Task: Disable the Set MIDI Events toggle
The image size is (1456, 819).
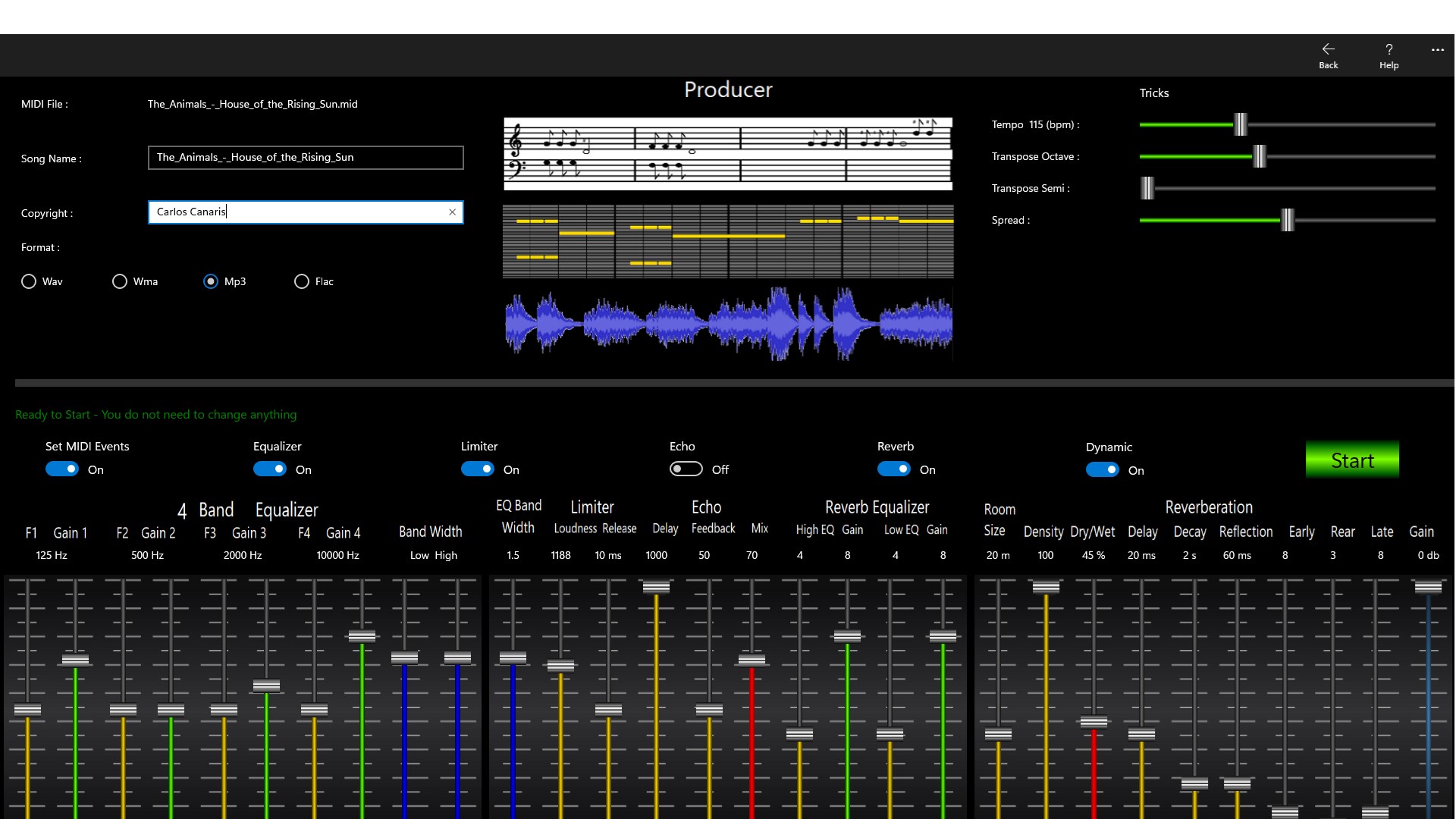Action: point(61,469)
